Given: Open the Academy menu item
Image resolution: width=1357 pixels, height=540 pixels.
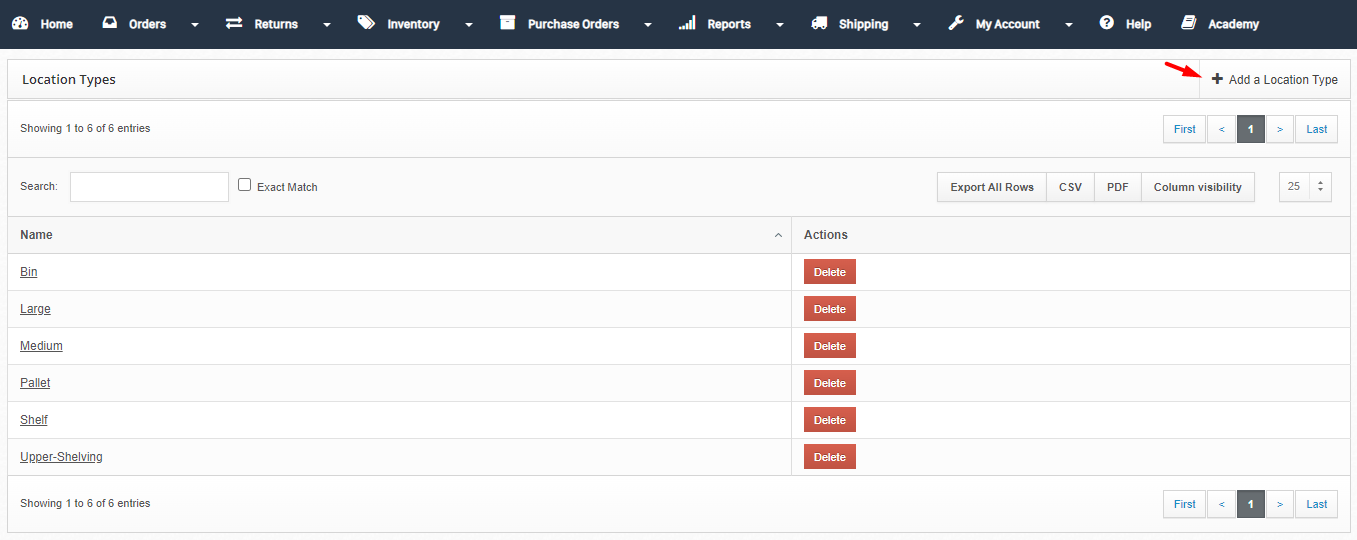Looking at the screenshot, I should (x=1220, y=24).
